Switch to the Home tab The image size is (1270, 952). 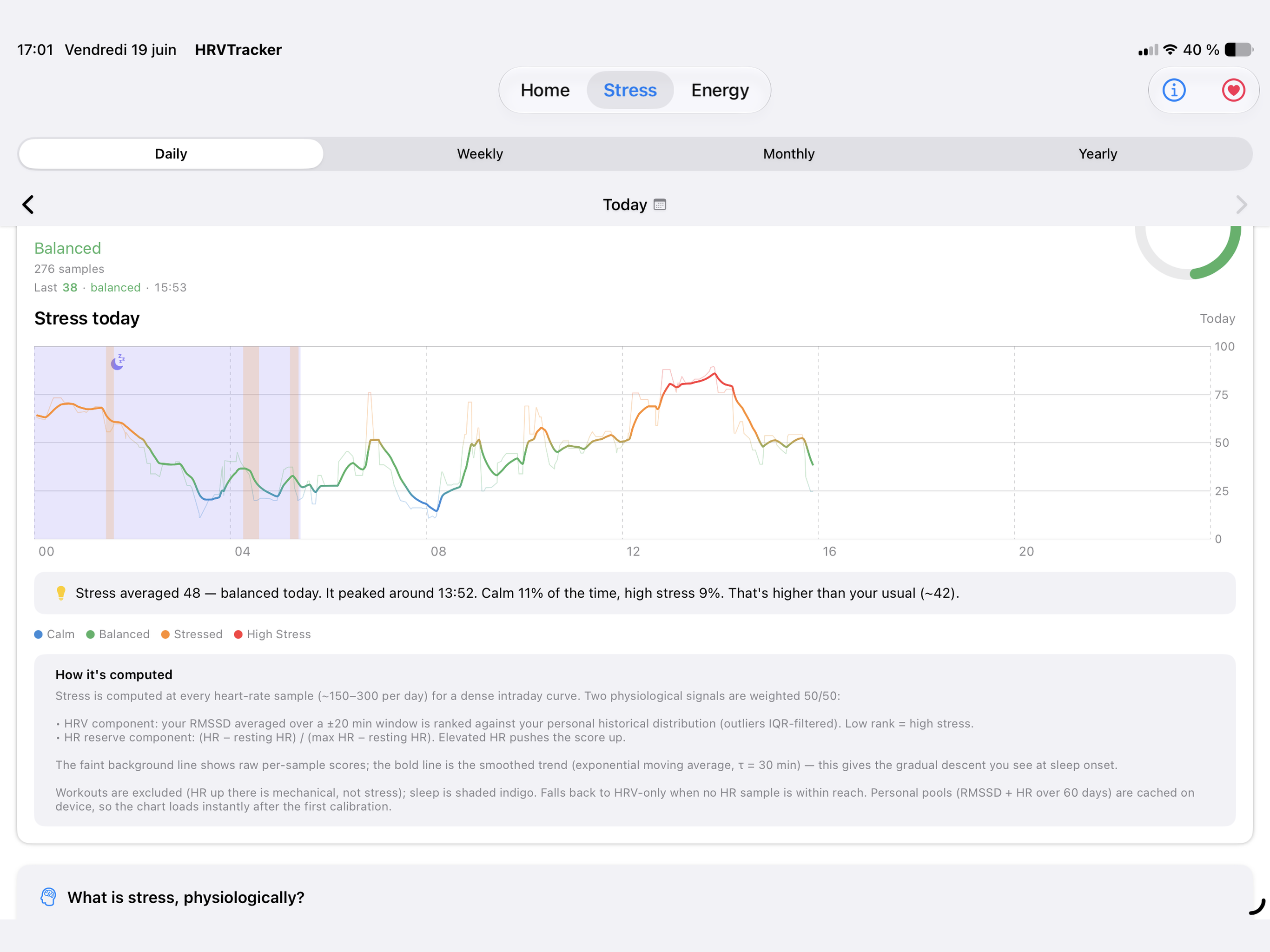(x=545, y=90)
